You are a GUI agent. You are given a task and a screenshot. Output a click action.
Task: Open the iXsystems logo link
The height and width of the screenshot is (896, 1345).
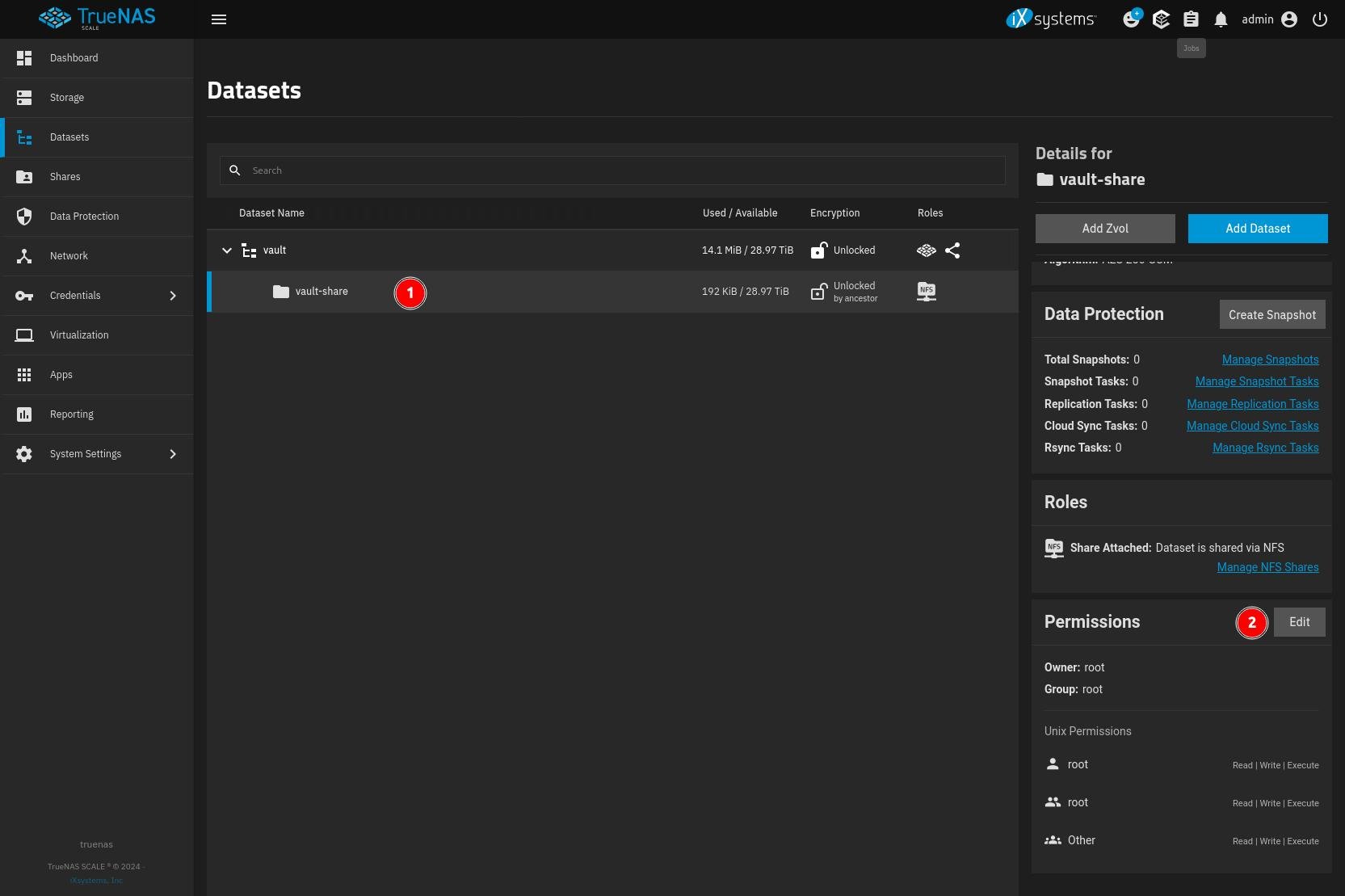click(1050, 19)
